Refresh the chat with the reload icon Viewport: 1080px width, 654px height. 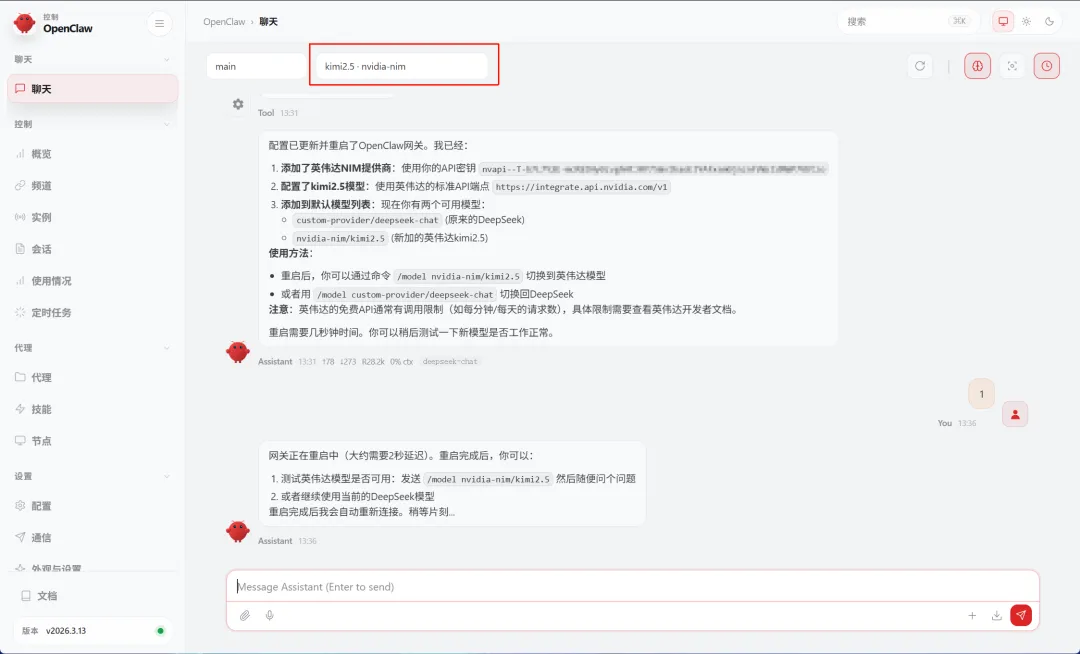[x=920, y=66]
